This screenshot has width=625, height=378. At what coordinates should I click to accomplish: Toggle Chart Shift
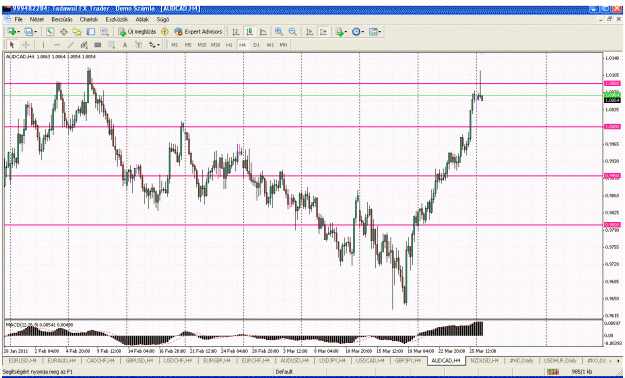(323, 32)
